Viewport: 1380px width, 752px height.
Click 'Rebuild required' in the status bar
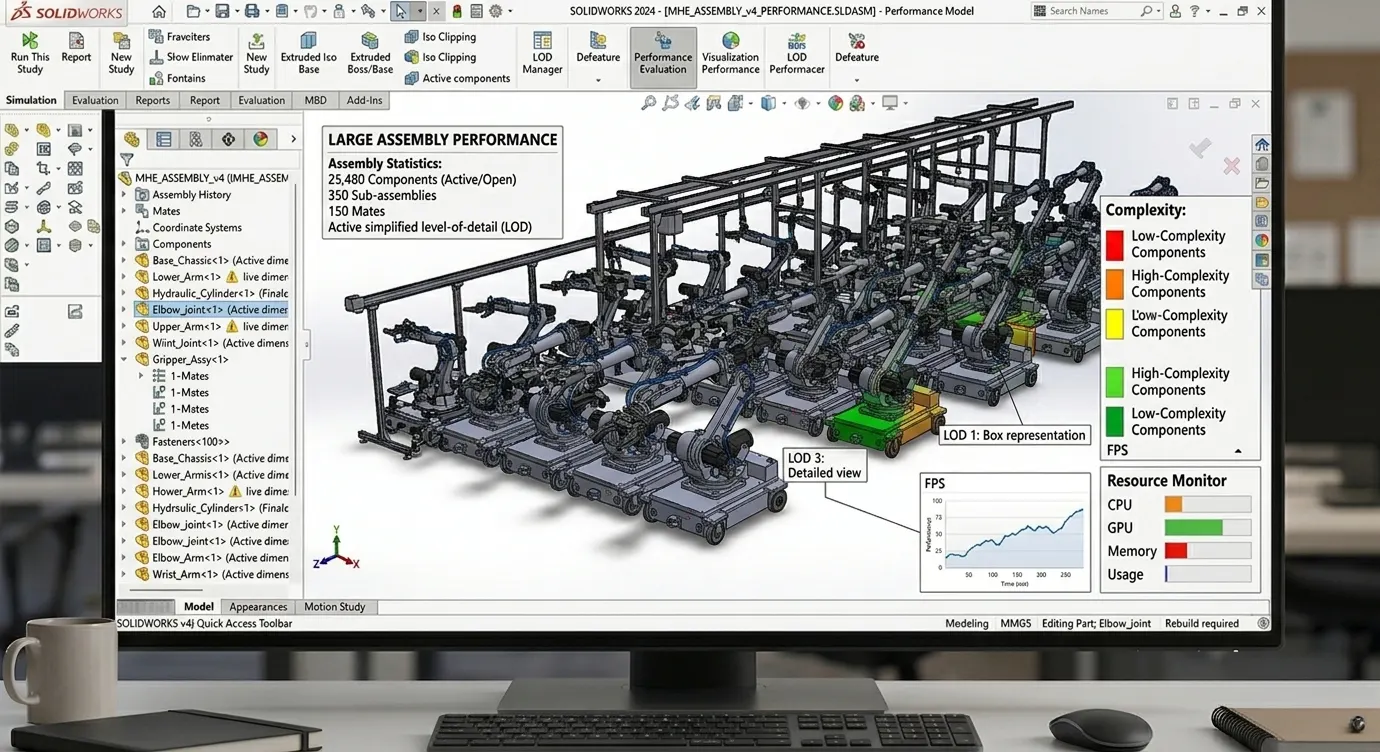1202,623
